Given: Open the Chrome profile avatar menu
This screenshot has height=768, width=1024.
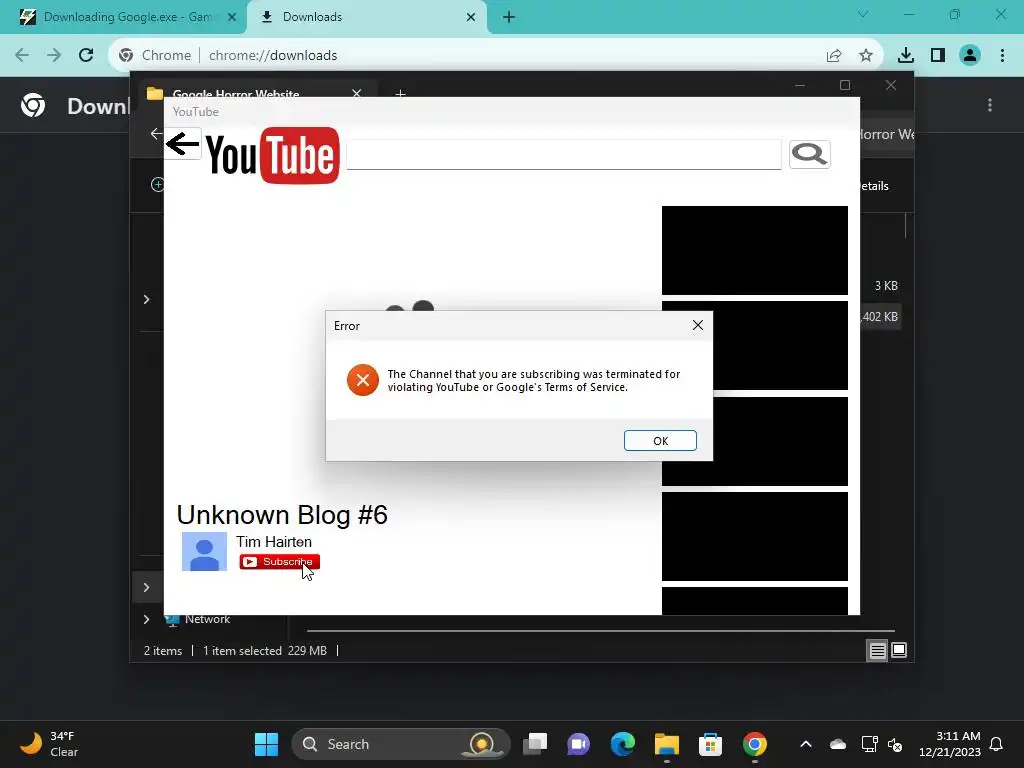Looking at the screenshot, I should coord(970,56).
